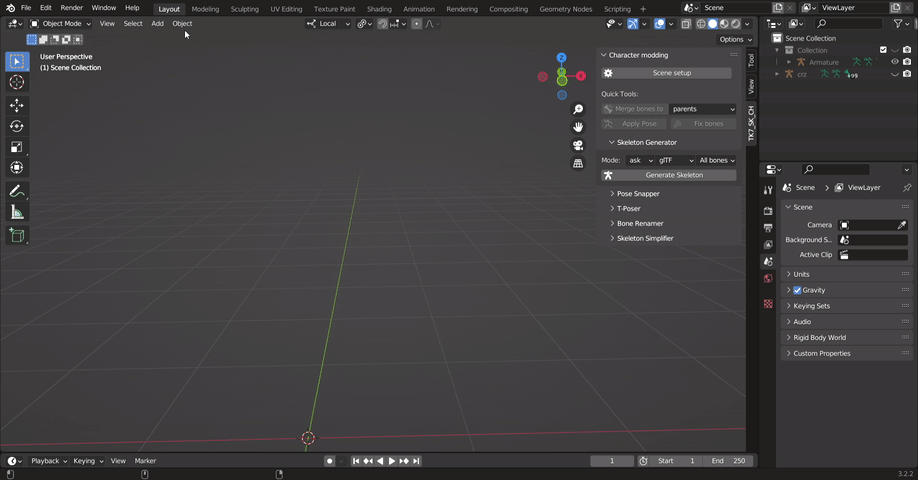Open the Render menu
The width and height of the screenshot is (918, 480).
click(x=71, y=8)
